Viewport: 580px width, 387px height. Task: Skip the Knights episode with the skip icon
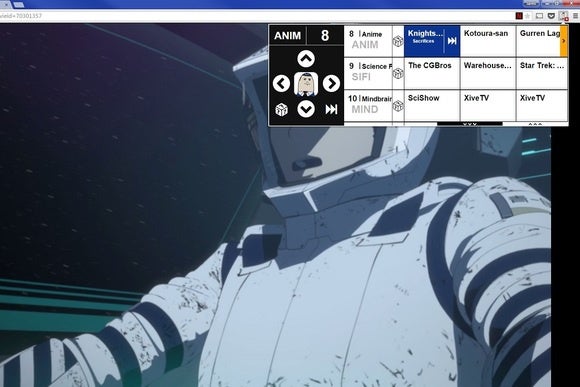pyautogui.click(x=452, y=41)
